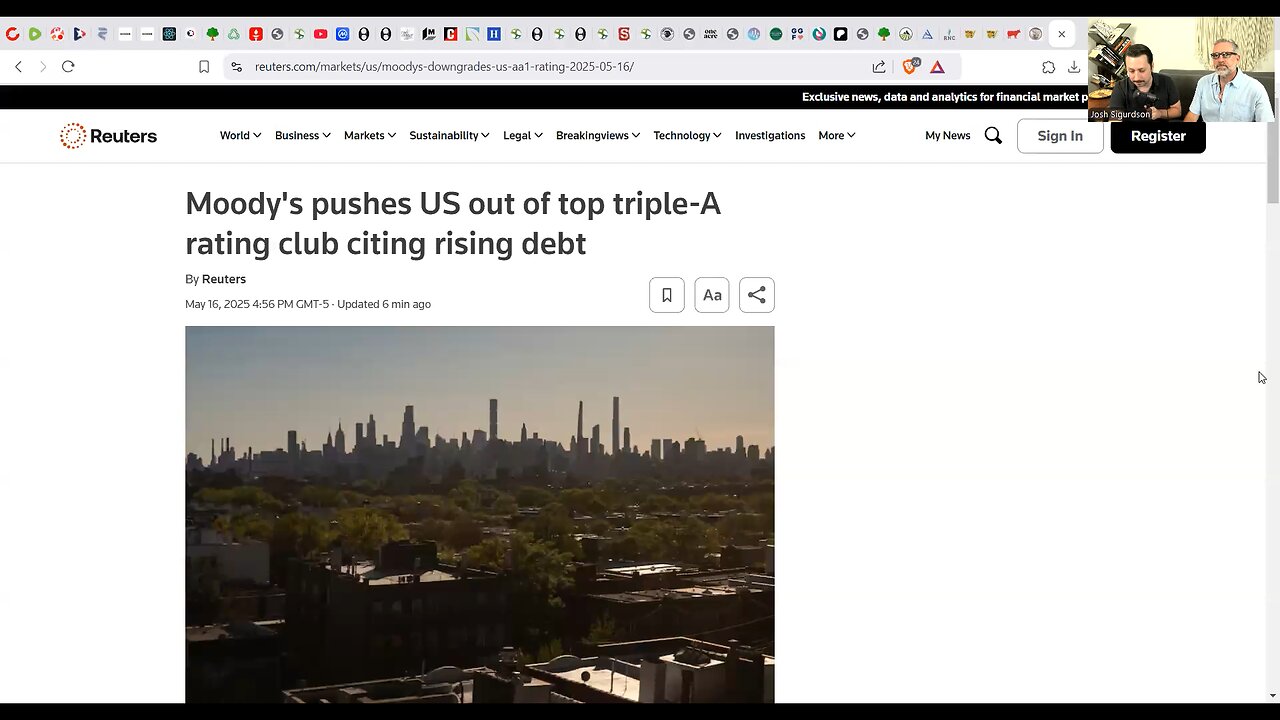Select the green play icon tab
Screen dimensions: 1280x720
34,34
